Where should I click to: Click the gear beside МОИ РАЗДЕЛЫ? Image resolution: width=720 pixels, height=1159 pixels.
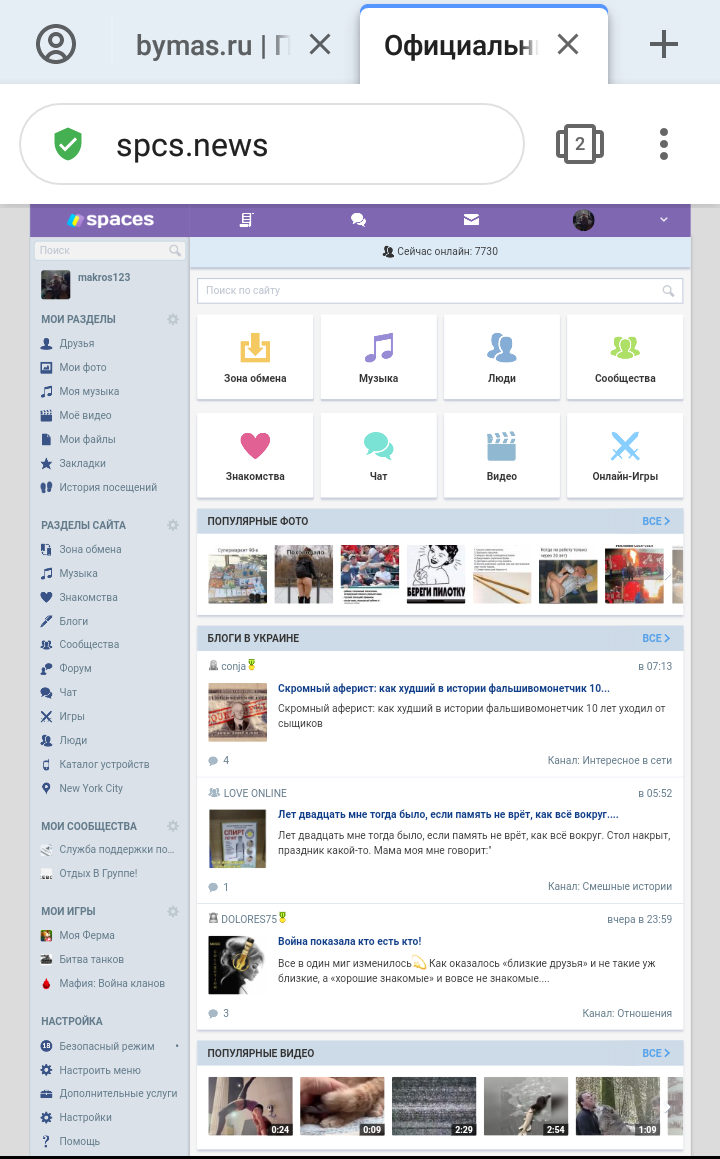pyautogui.click(x=173, y=320)
